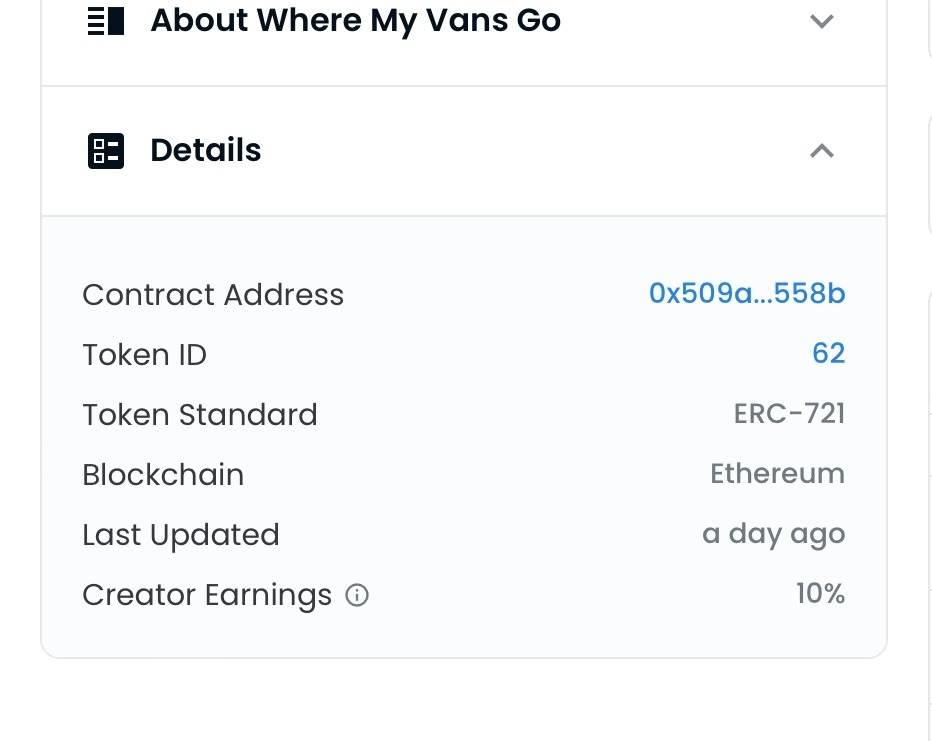Open contract address 0x509a...558b link
The image size is (932, 741).
pyautogui.click(x=747, y=294)
